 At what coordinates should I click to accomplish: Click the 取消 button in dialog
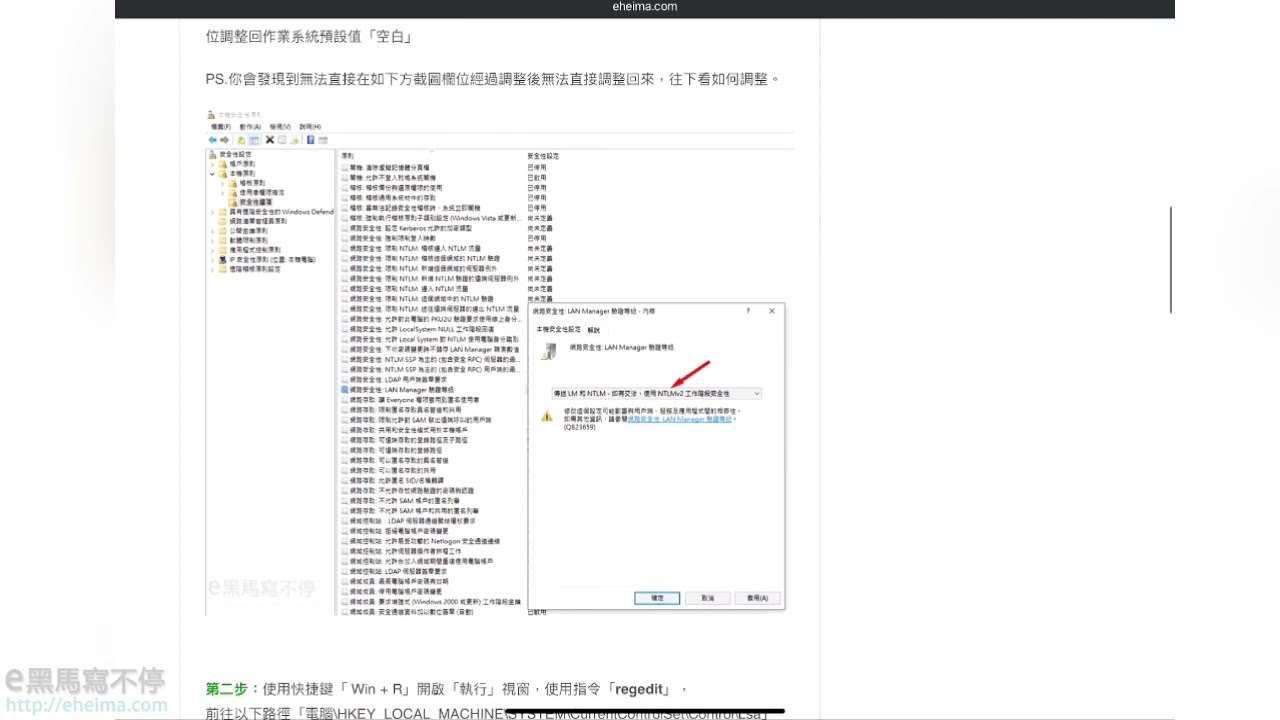(x=708, y=597)
